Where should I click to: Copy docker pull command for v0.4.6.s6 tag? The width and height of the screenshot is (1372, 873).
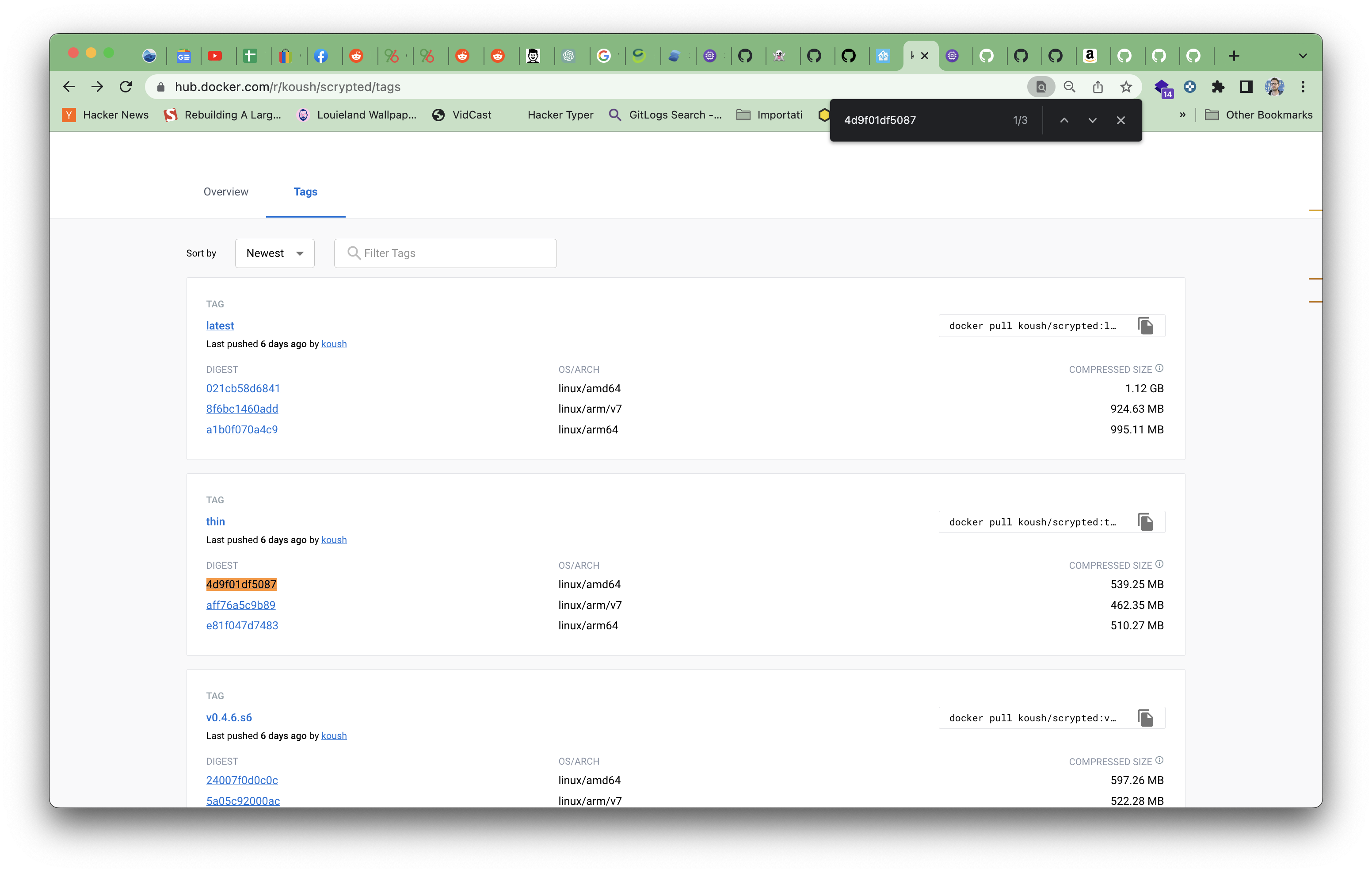point(1146,718)
